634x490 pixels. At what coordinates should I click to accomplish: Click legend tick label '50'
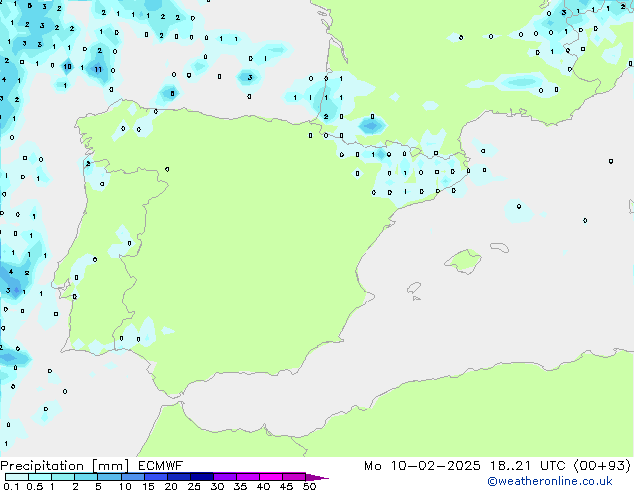tap(309, 486)
